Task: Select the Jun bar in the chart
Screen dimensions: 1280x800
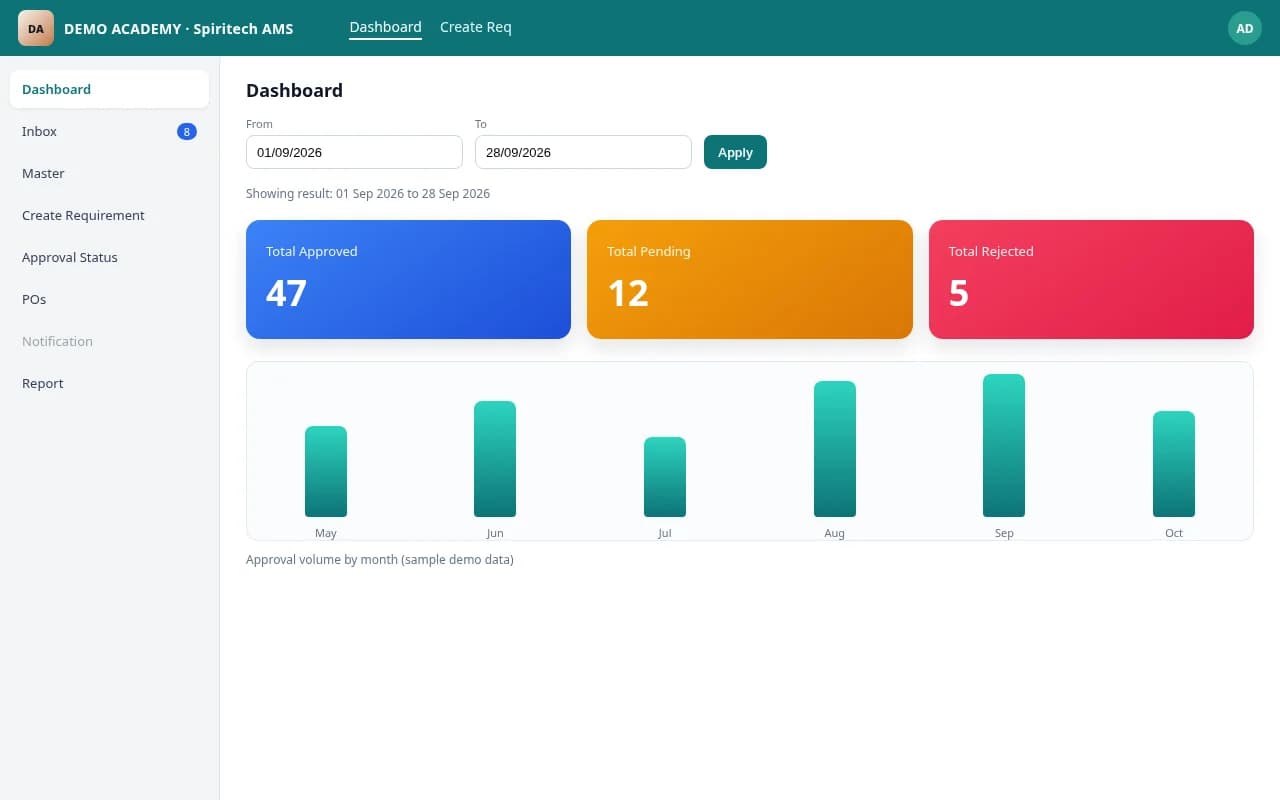Action: tap(495, 459)
